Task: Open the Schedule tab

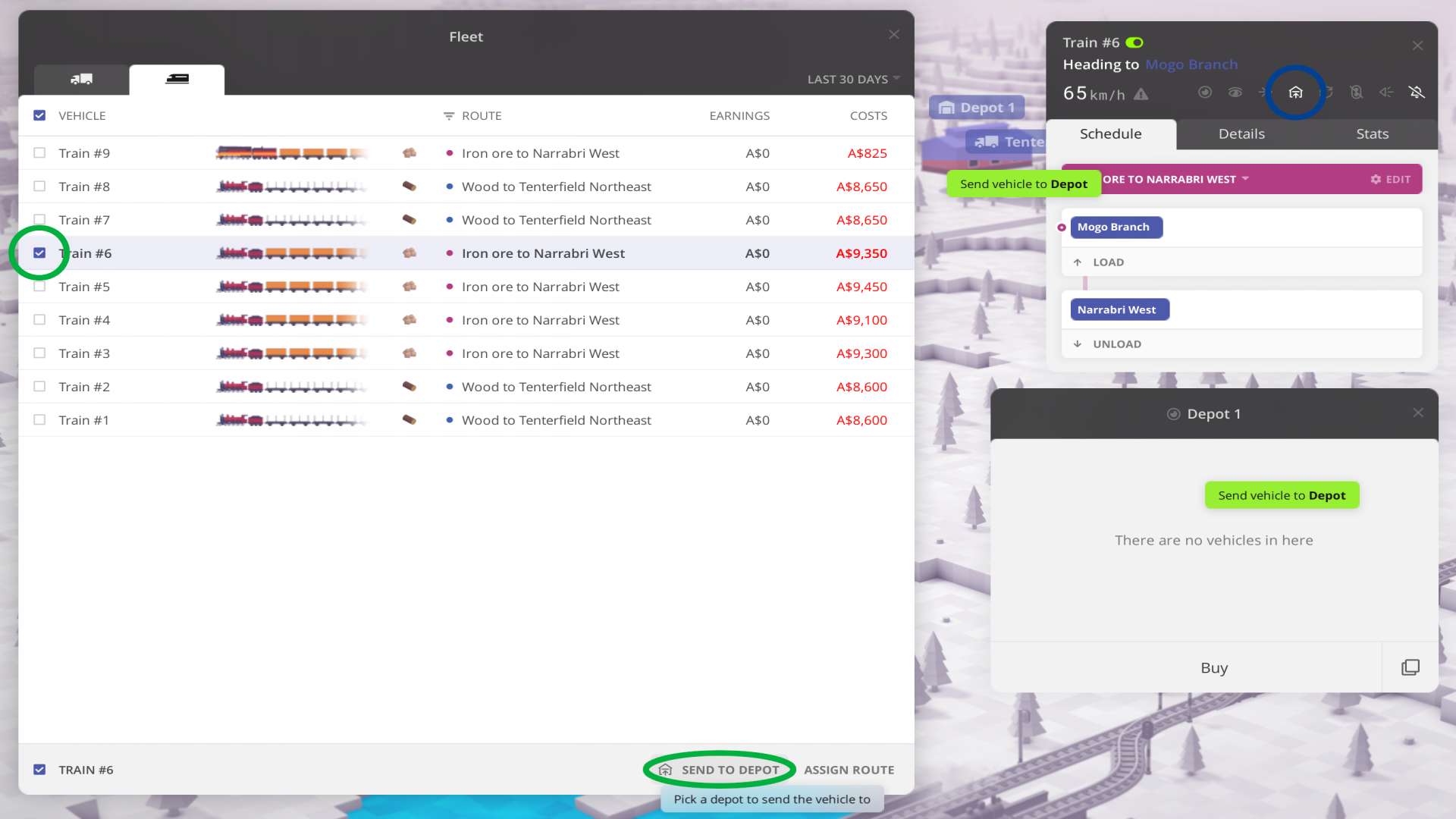Action: [x=1111, y=134]
